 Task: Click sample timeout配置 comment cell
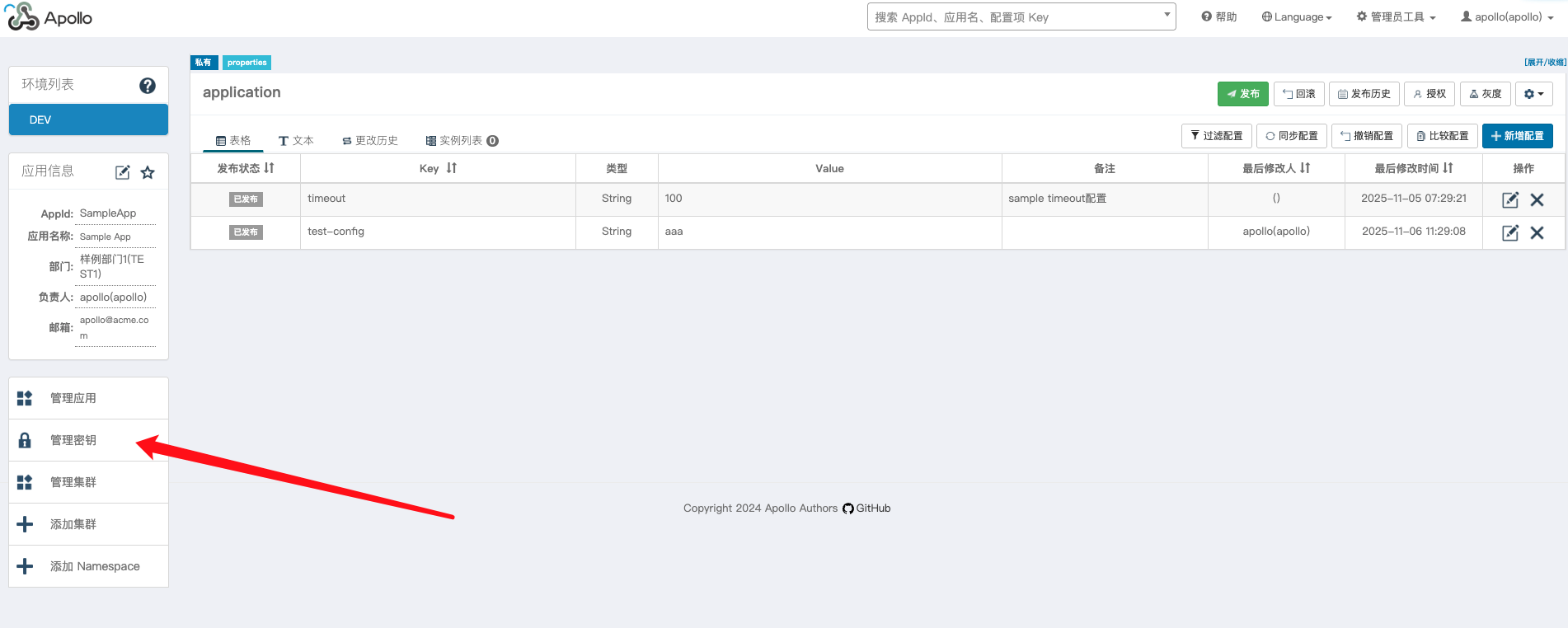click(x=1105, y=199)
